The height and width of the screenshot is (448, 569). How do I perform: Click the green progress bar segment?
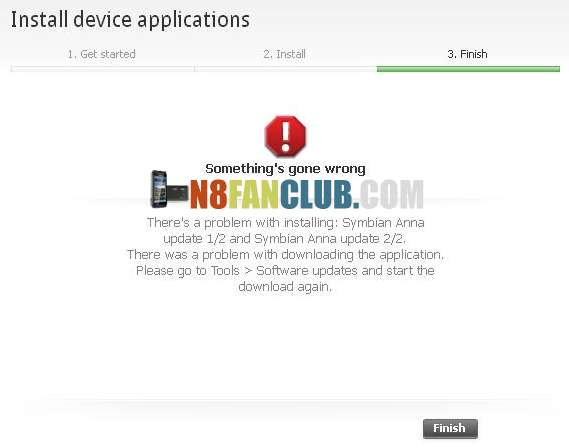pyautogui.click(x=468, y=69)
